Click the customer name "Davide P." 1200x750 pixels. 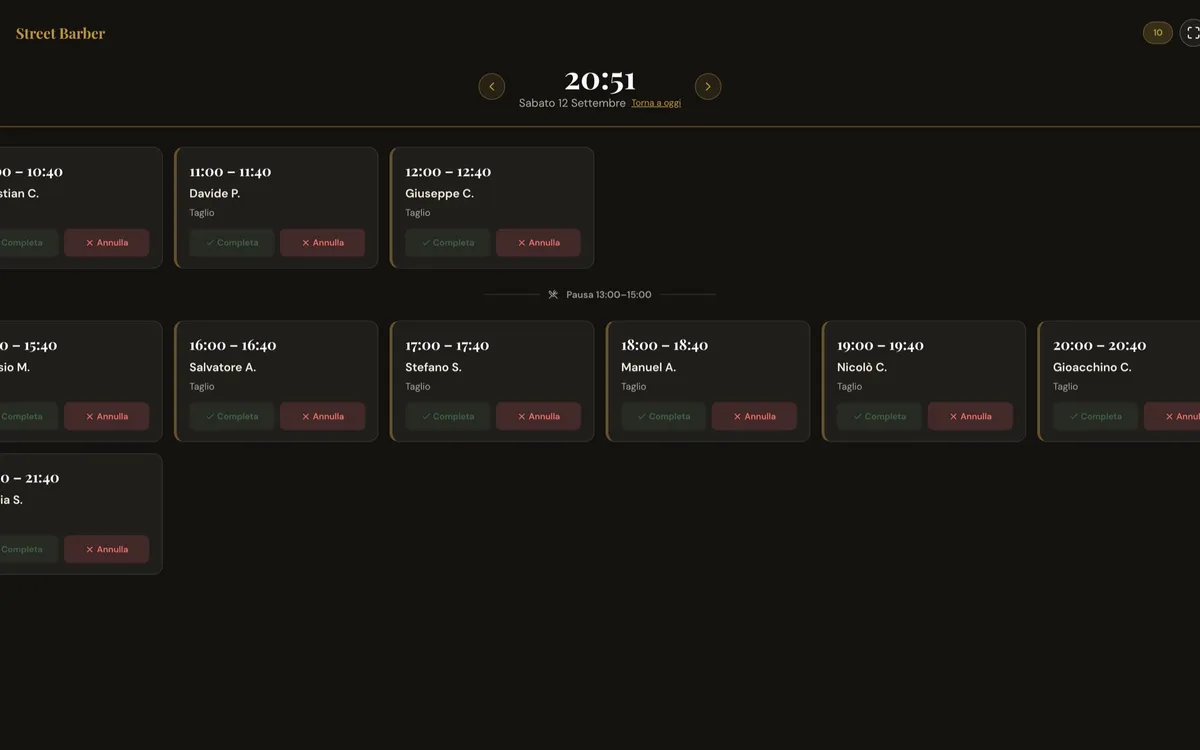(x=215, y=194)
